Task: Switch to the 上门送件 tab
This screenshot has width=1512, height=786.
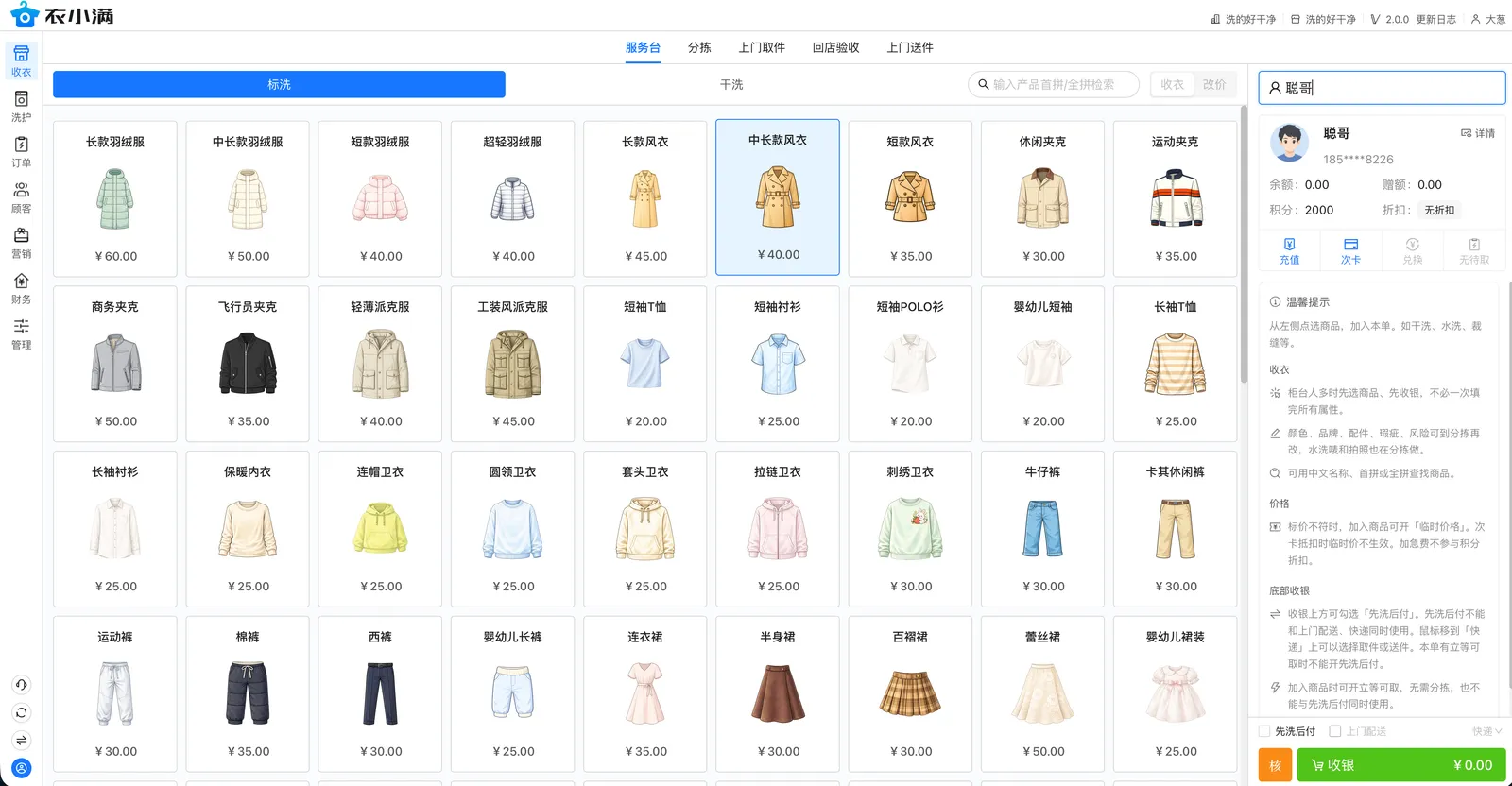Action: (910, 47)
